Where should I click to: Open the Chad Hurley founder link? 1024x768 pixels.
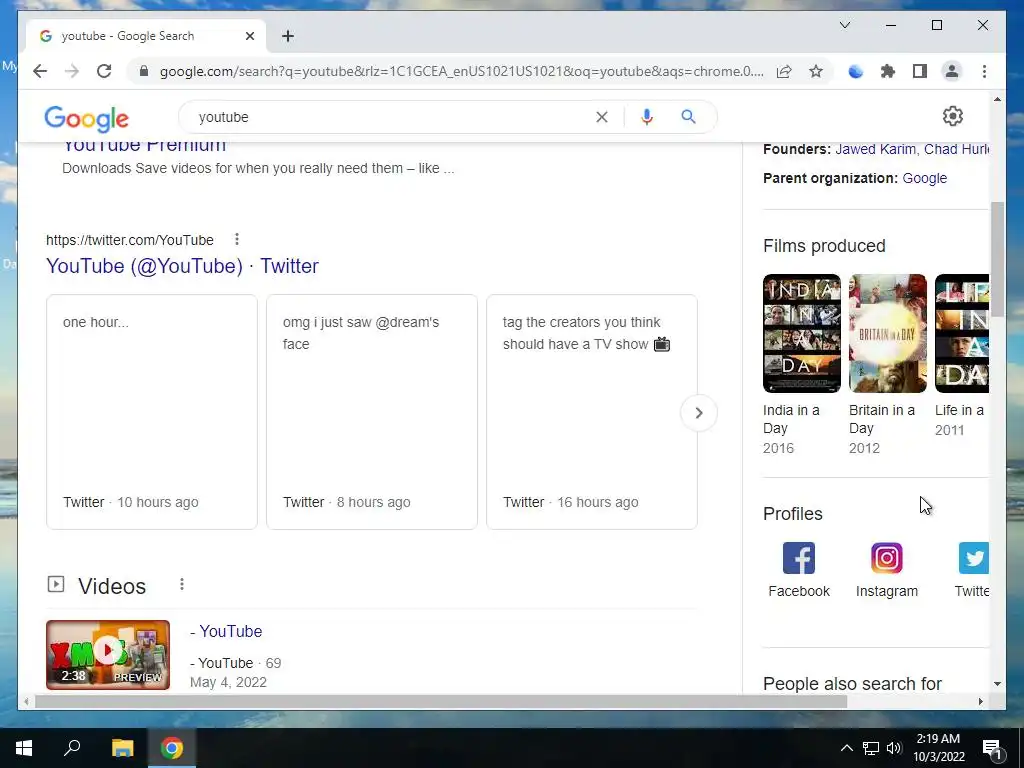pyautogui.click(x=956, y=149)
